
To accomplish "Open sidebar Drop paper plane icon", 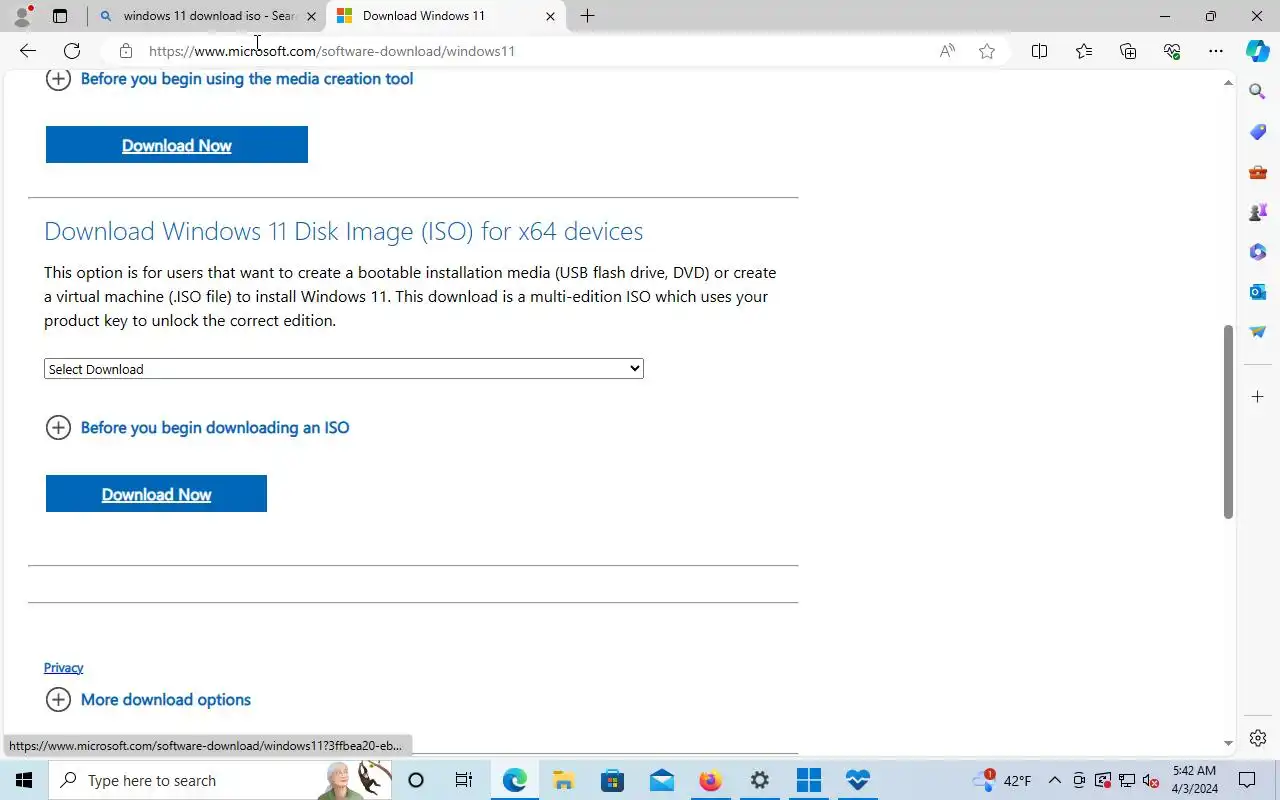I will (1258, 332).
